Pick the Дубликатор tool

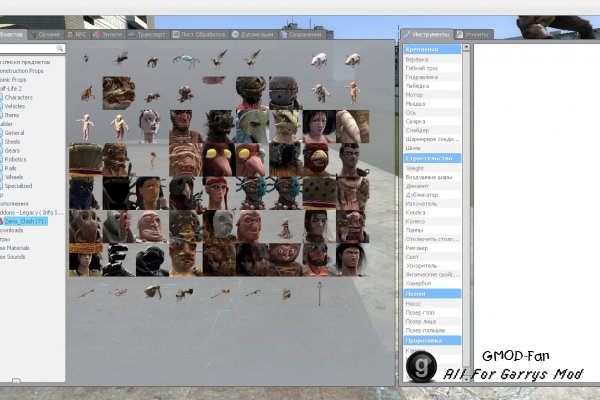(432, 195)
